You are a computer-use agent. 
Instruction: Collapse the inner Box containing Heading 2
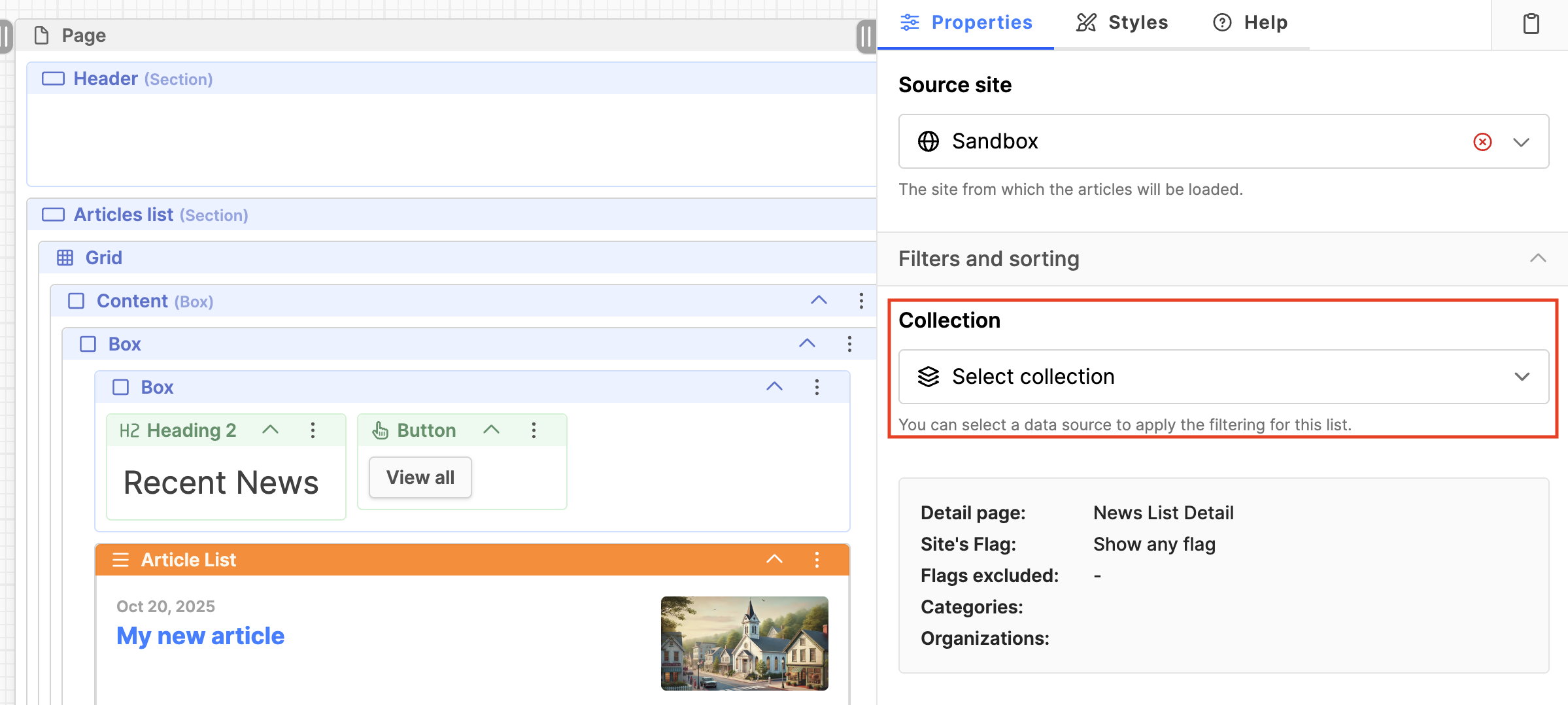[x=774, y=387]
